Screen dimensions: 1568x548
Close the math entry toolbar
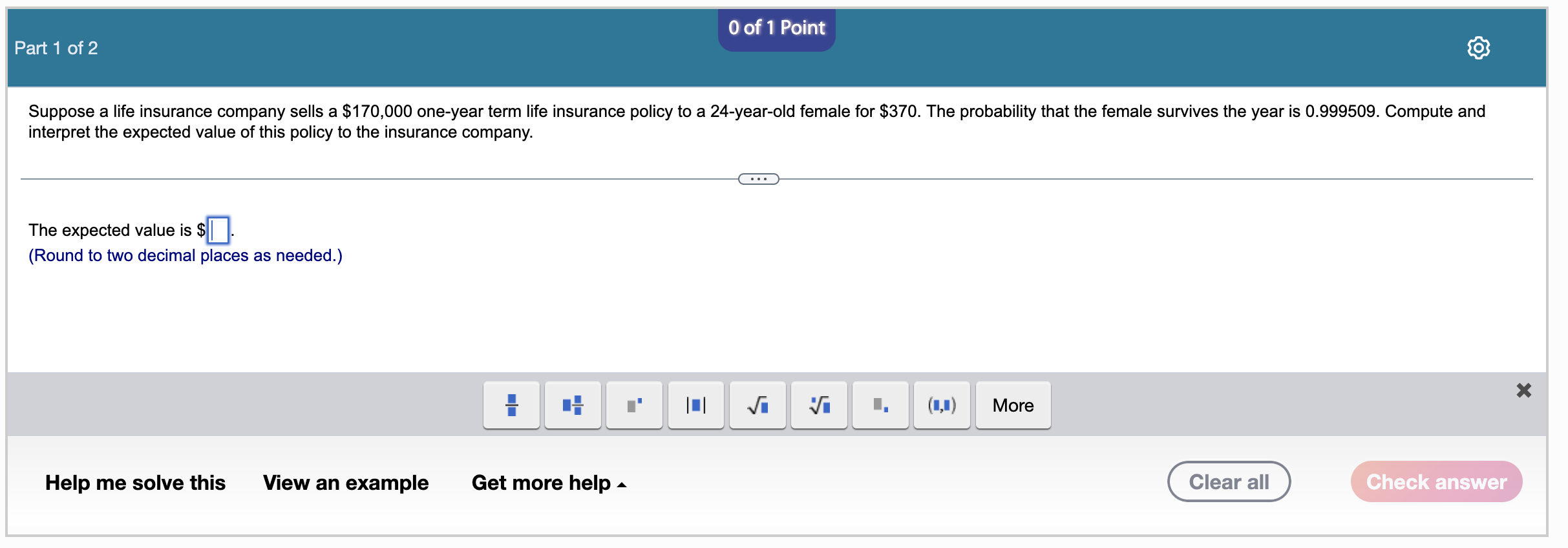(1525, 390)
